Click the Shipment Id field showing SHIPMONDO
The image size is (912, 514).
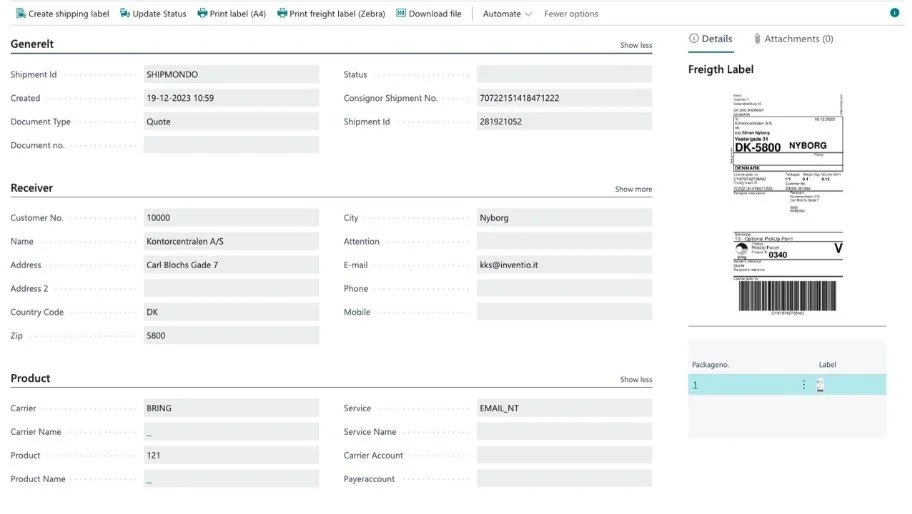[x=231, y=74]
